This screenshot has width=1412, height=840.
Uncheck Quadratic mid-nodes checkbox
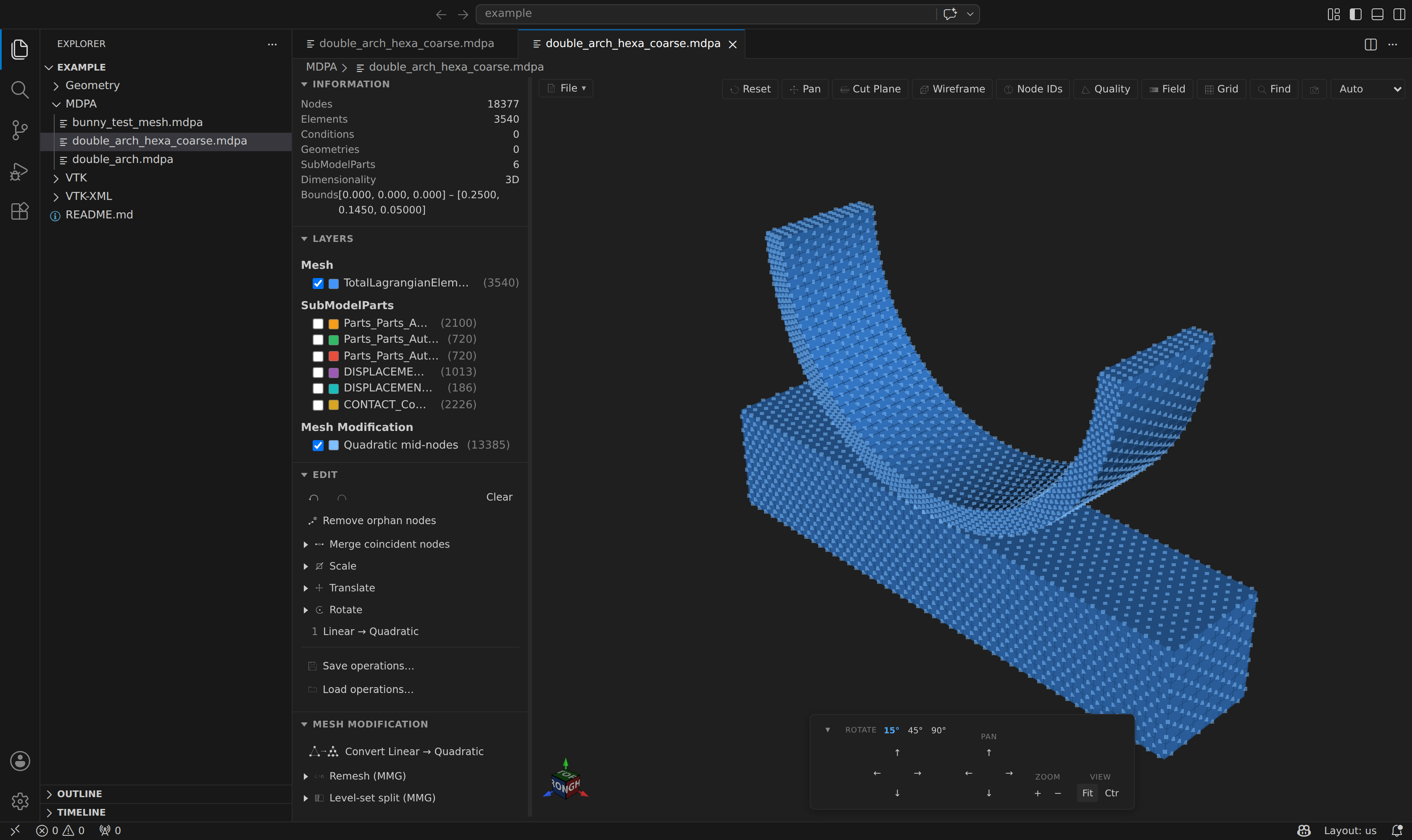click(x=318, y=445)
